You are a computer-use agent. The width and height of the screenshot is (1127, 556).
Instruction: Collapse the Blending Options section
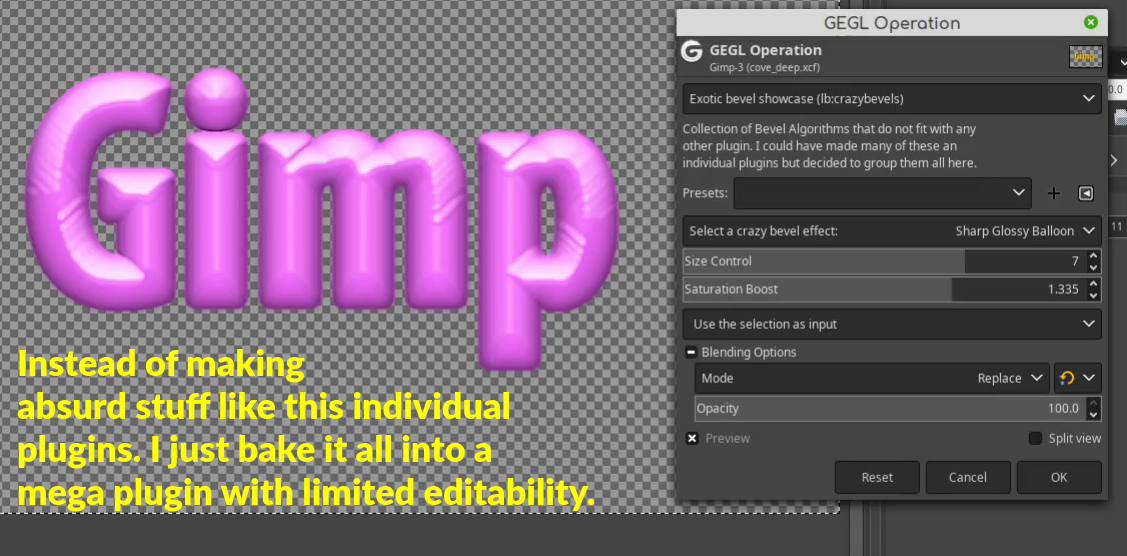[691, 352]
